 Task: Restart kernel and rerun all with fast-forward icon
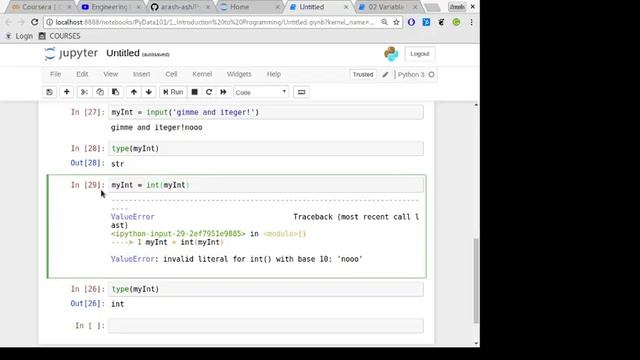pyautogui.click(x=223, y=92)
